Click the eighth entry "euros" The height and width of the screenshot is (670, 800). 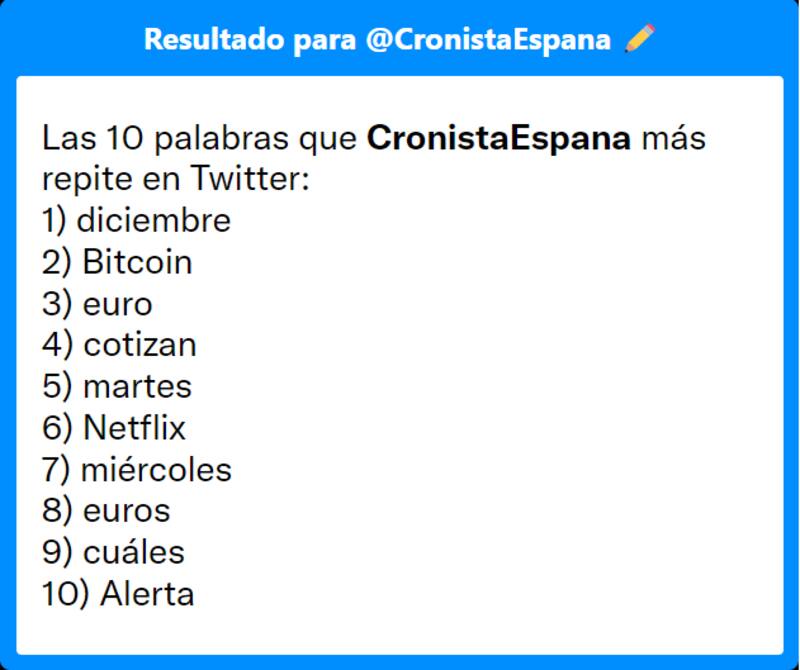pos(126,511)
